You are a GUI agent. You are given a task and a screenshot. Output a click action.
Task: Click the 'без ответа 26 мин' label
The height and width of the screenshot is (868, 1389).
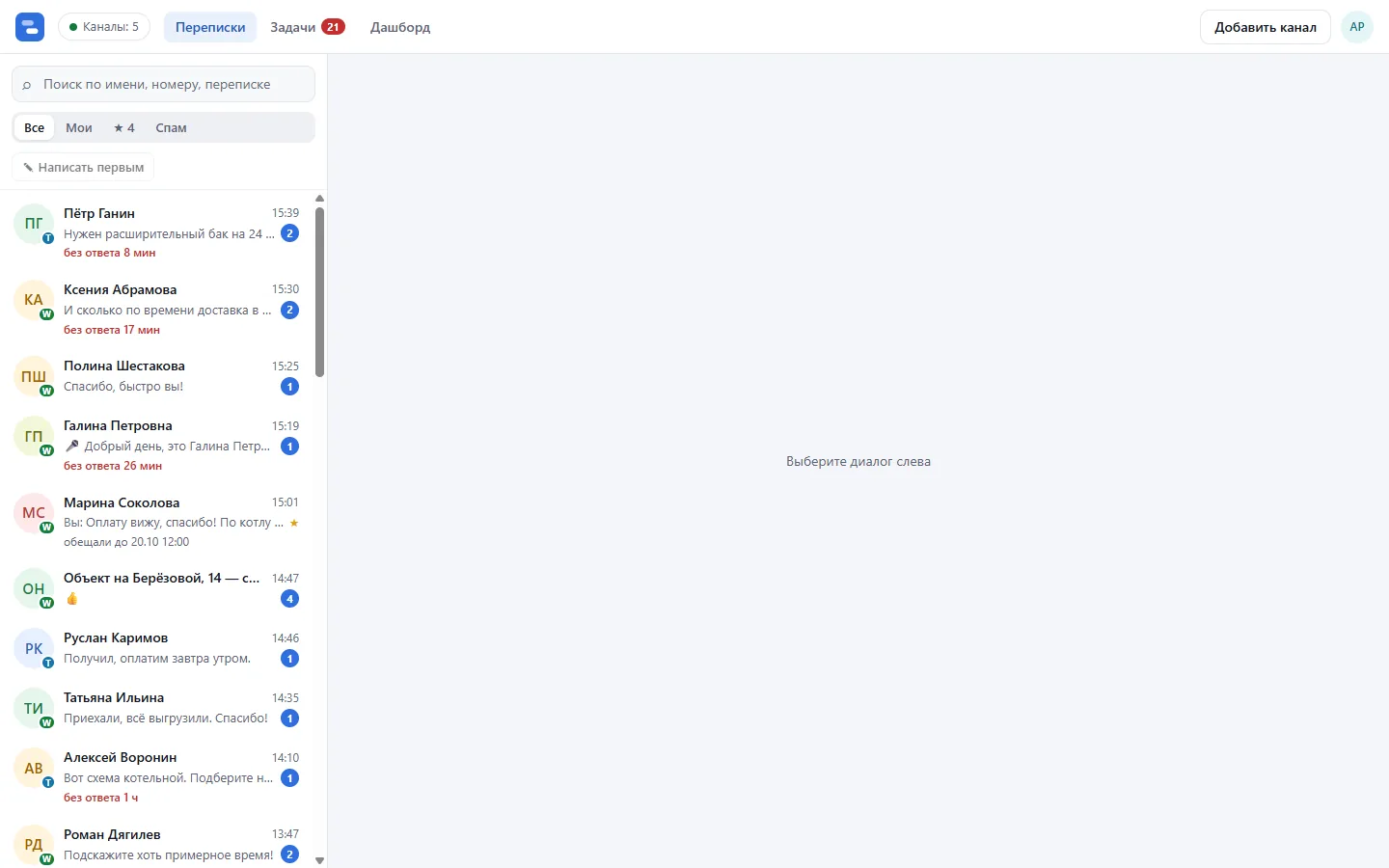(113, 466)
